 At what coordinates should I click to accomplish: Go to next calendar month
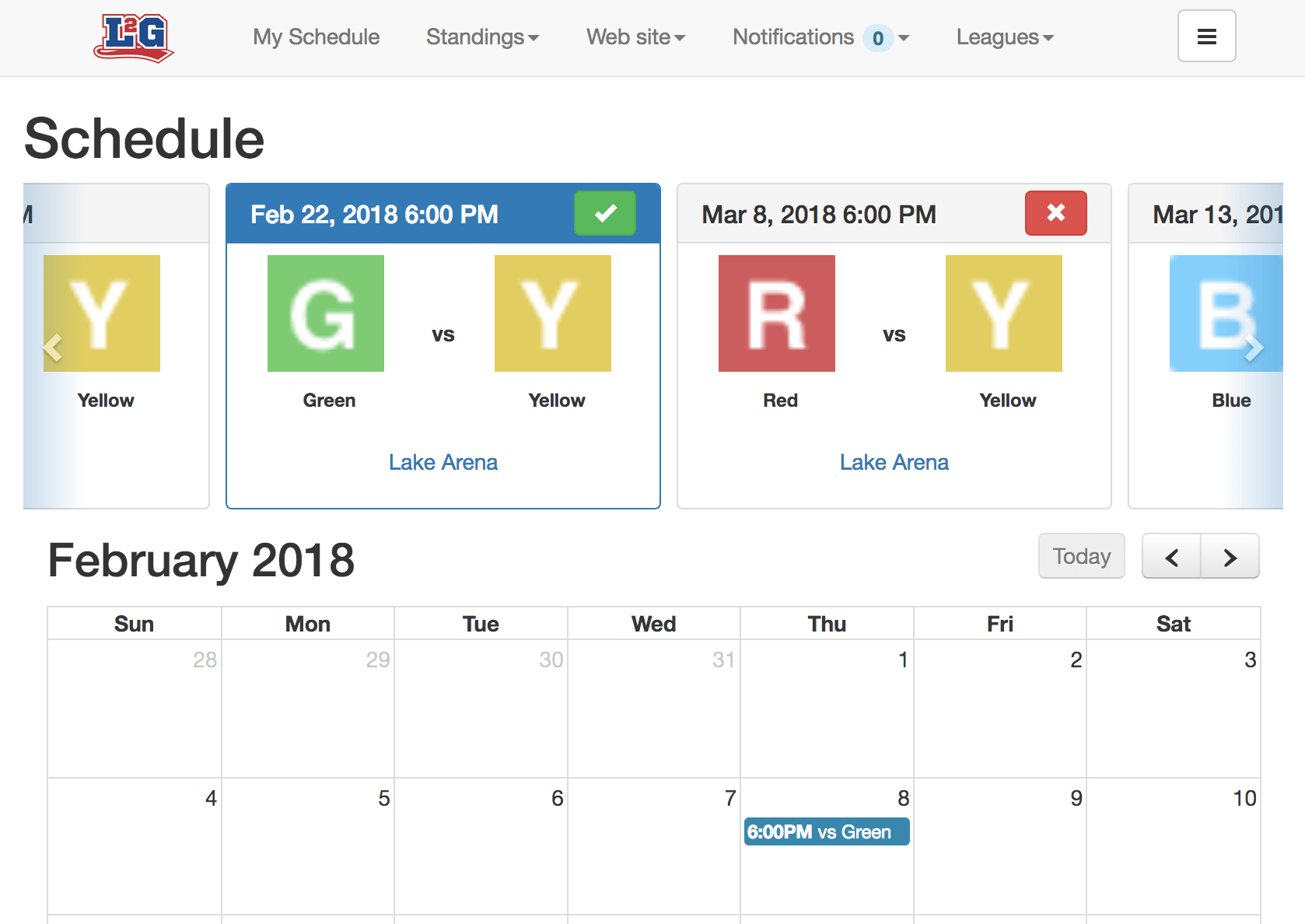click(x=1230, y=557)
